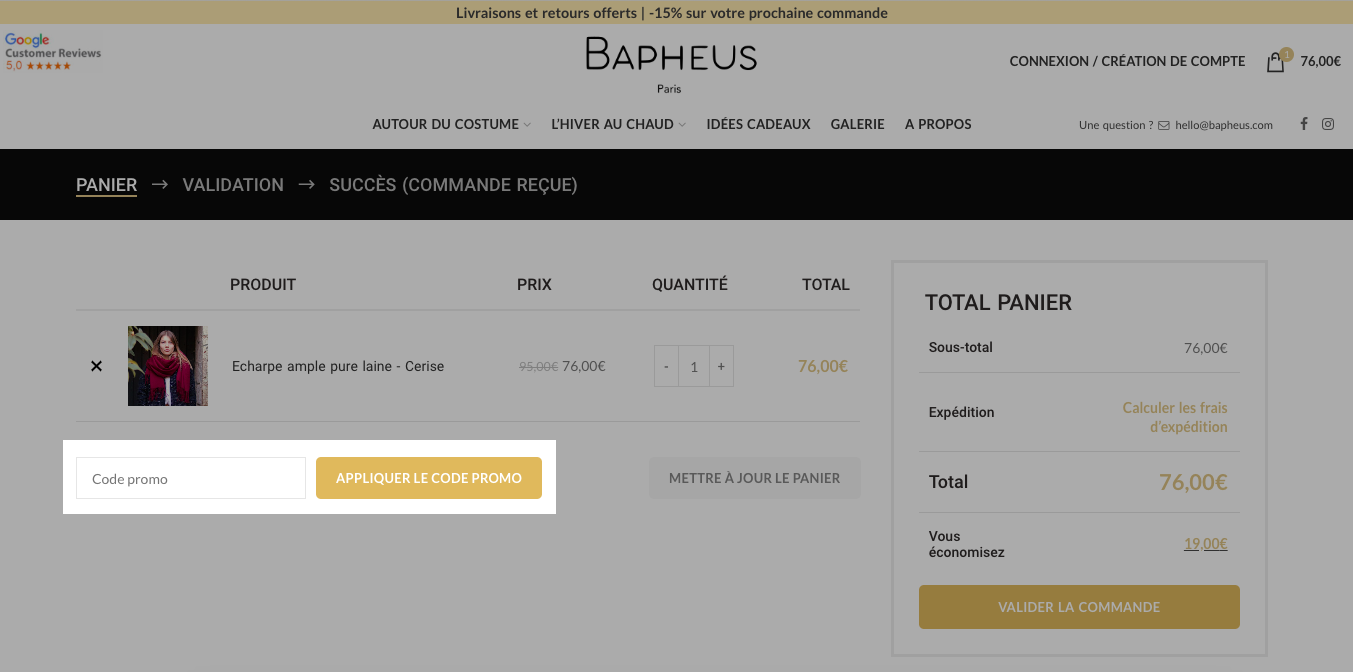Click the Bapheus Paris logo
Screen dimensions: 1353x672
tap(671, 64)
